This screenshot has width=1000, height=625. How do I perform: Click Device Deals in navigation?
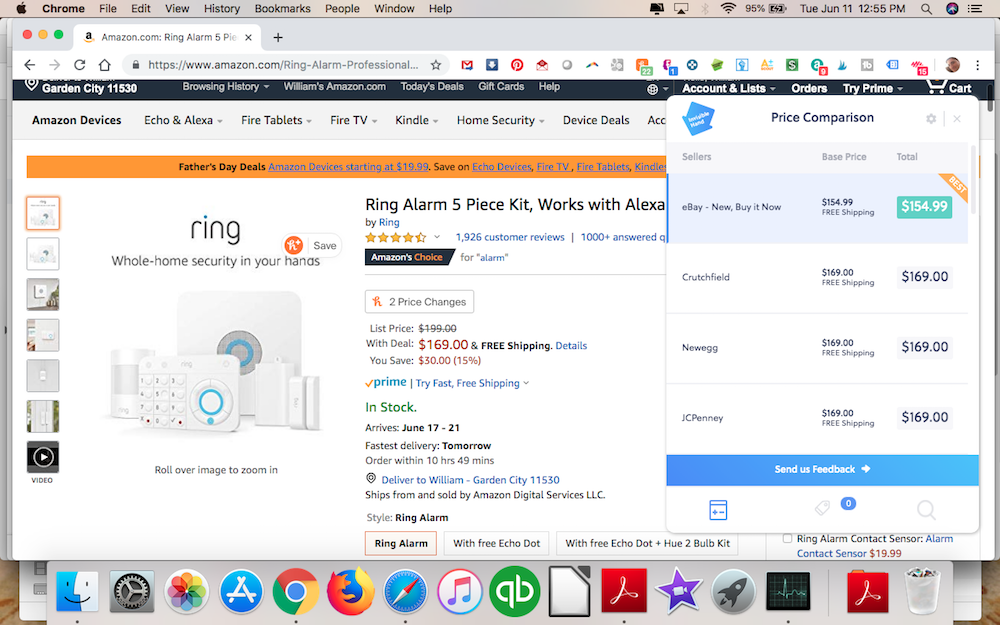pyautogui.click(x=596, y=120)
